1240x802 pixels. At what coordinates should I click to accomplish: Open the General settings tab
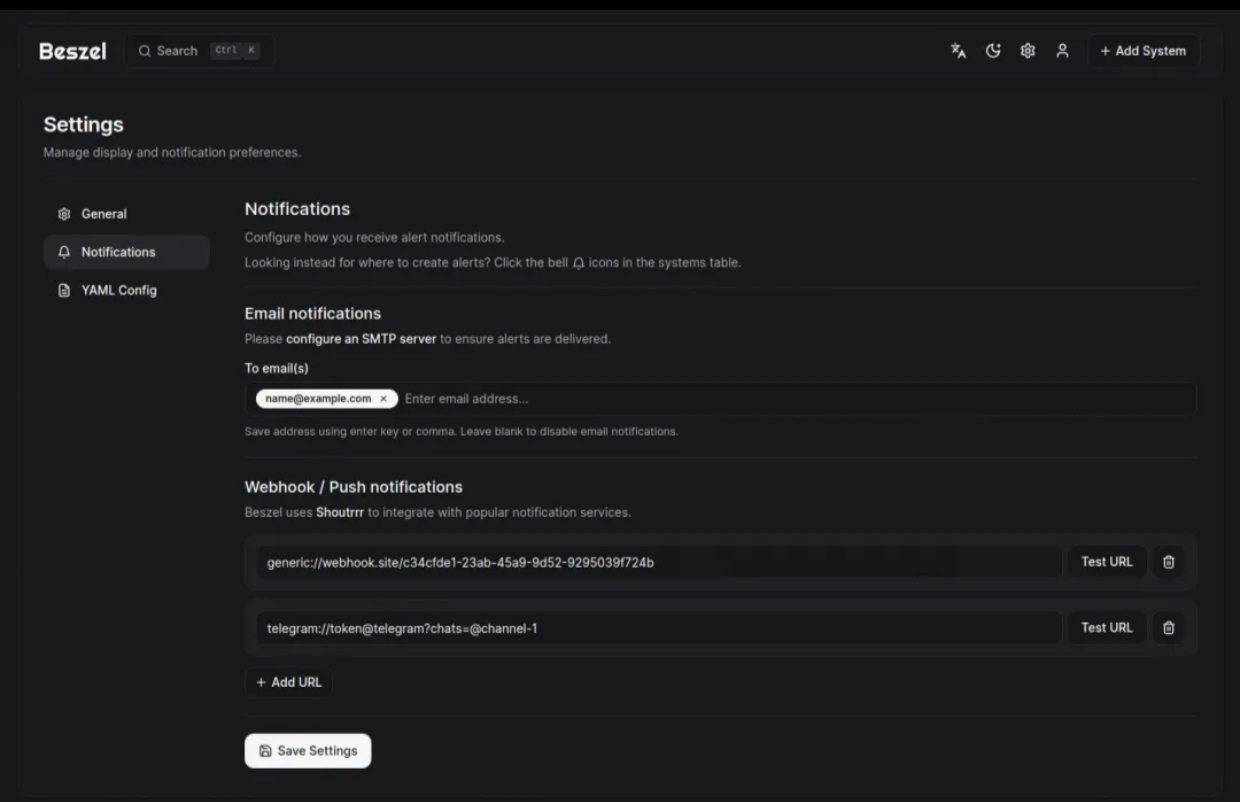coord(104,214)
